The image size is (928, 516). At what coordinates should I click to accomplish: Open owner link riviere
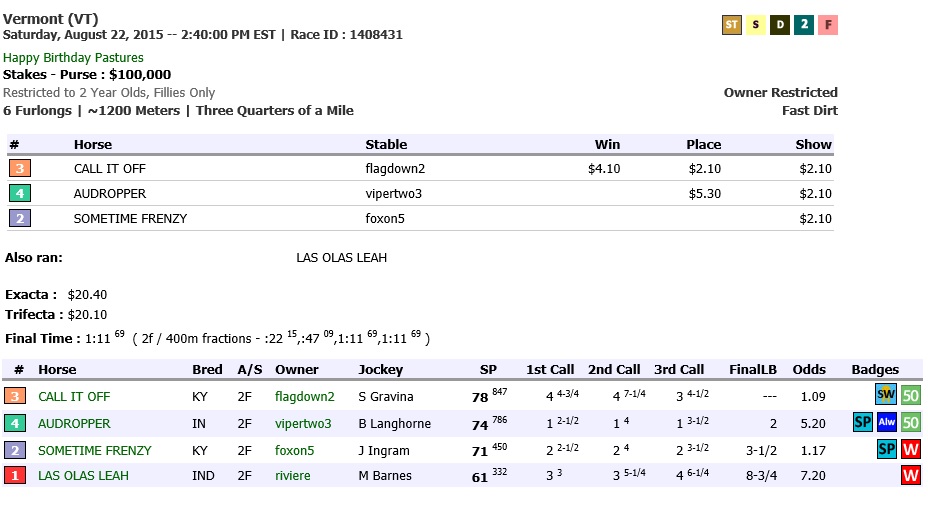point(293,476)
